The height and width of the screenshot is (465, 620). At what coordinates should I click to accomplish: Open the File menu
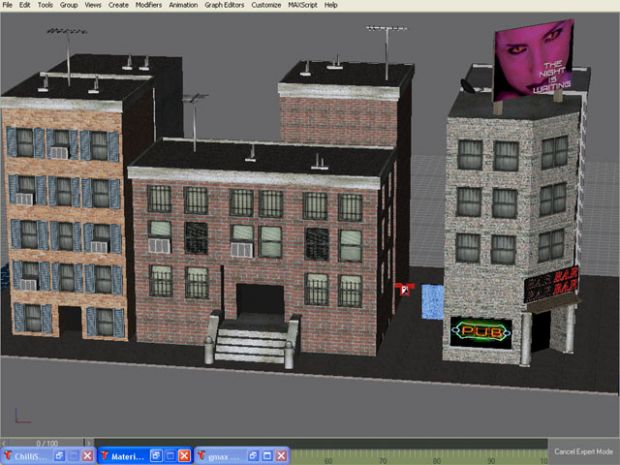[7, 5]
